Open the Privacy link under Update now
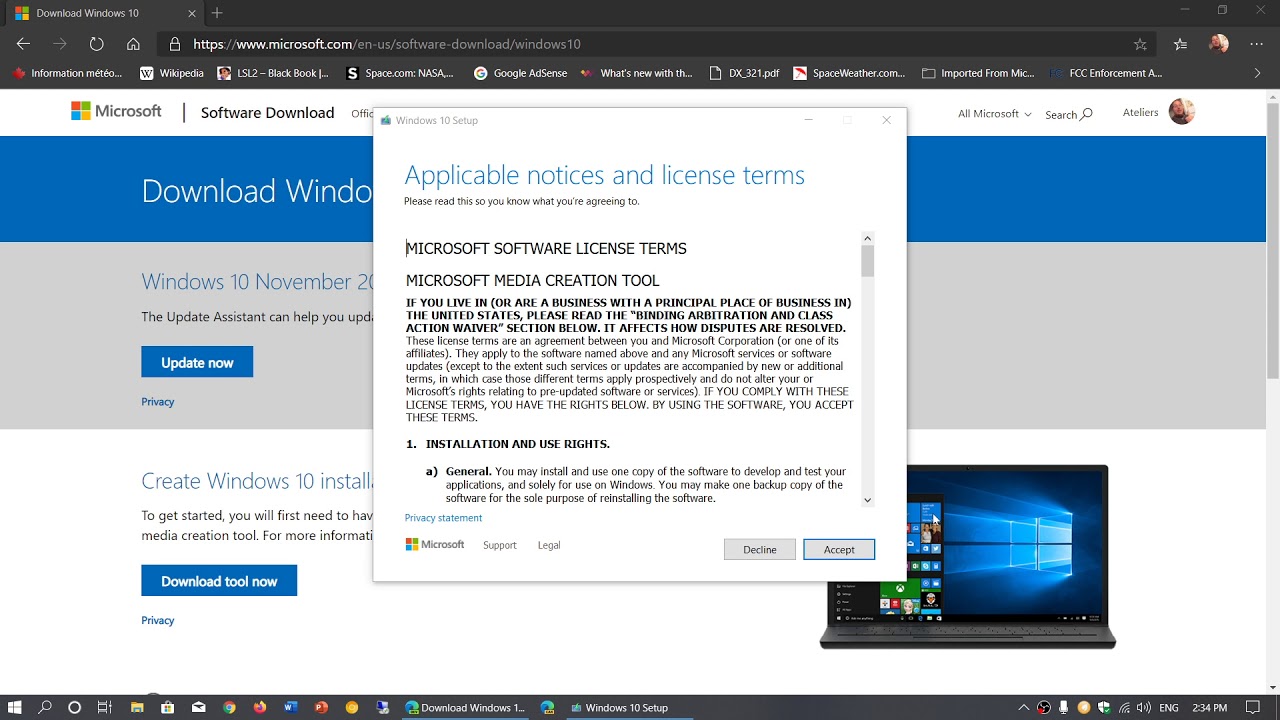Viewport: 1280px width, 720px height. click(x=158, y=402)
